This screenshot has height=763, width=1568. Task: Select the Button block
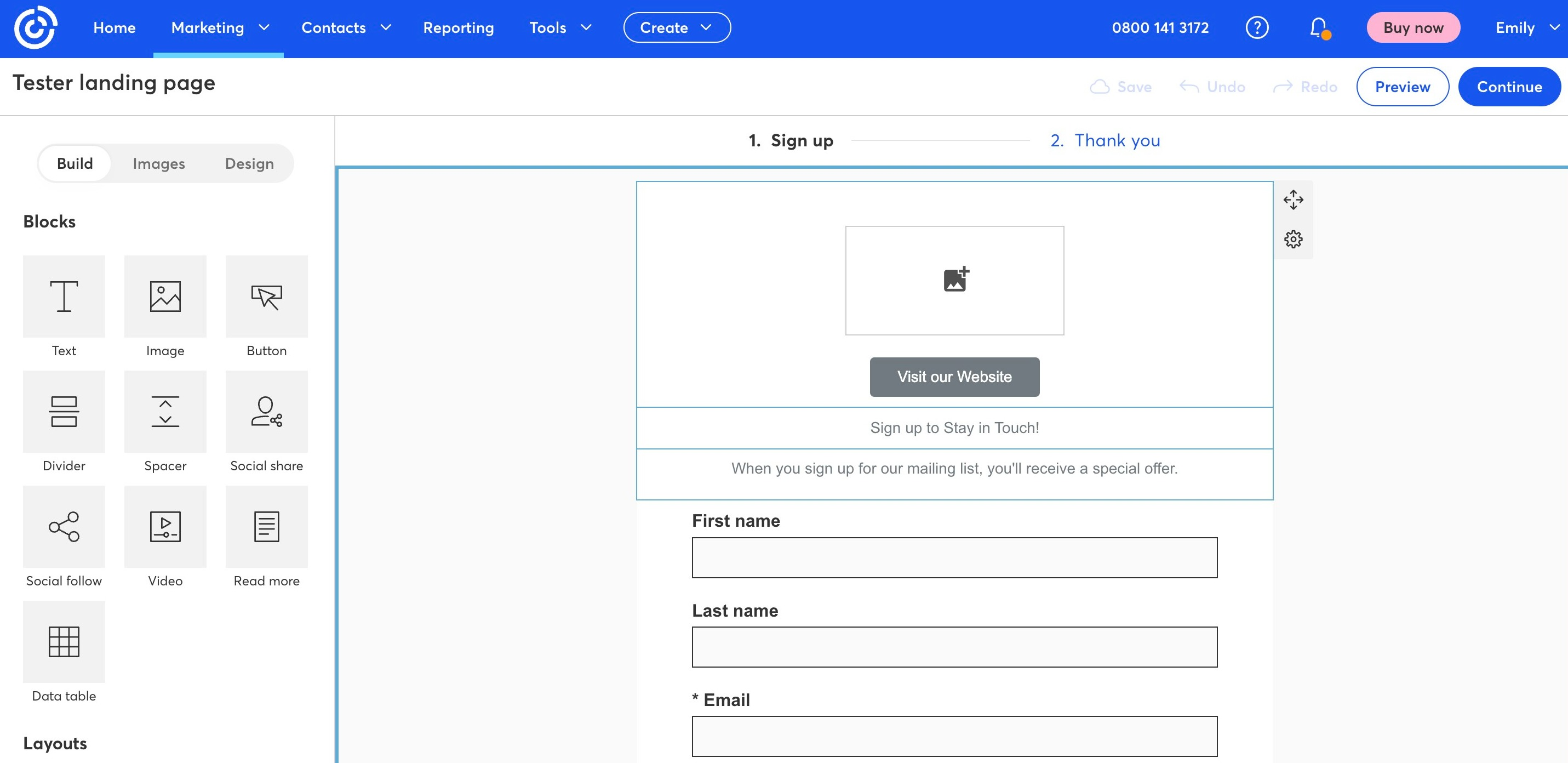[266, 296]
